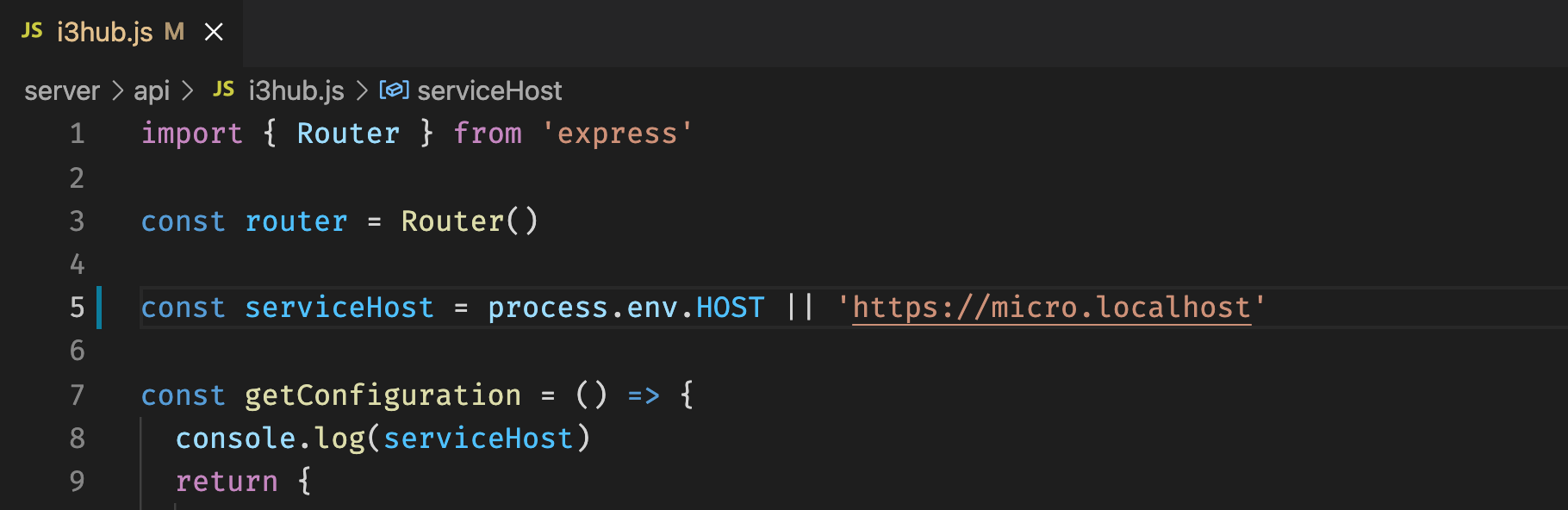This screenshot has width=1568, height=510.
Task: Click the 'express' import string
Action: [617, 134]
